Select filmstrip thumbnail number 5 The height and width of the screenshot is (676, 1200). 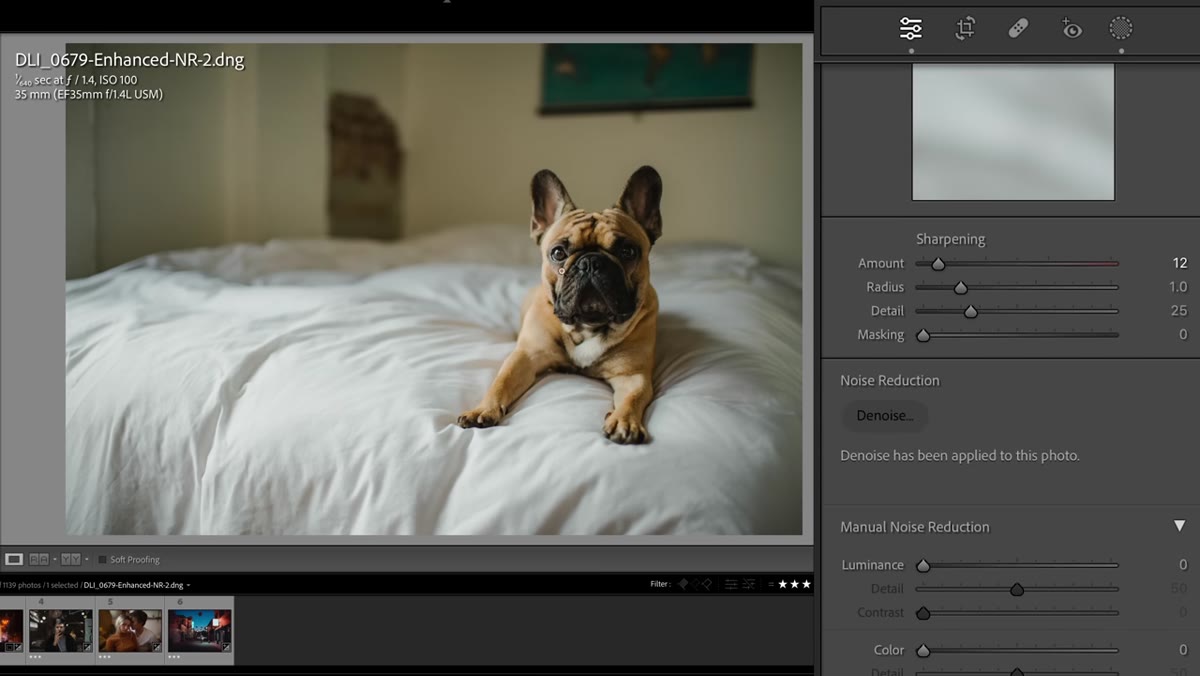click(x=130, y=630)
